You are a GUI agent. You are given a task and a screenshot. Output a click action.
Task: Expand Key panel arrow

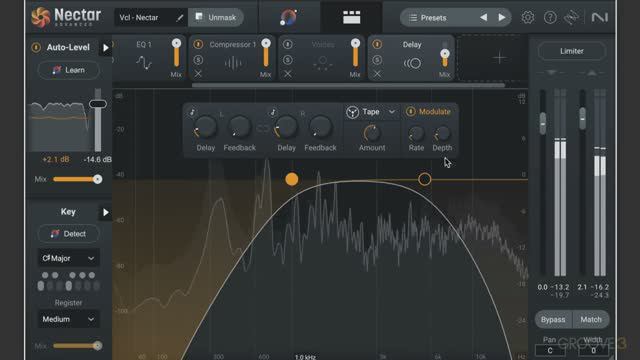(x=106, y=212)
